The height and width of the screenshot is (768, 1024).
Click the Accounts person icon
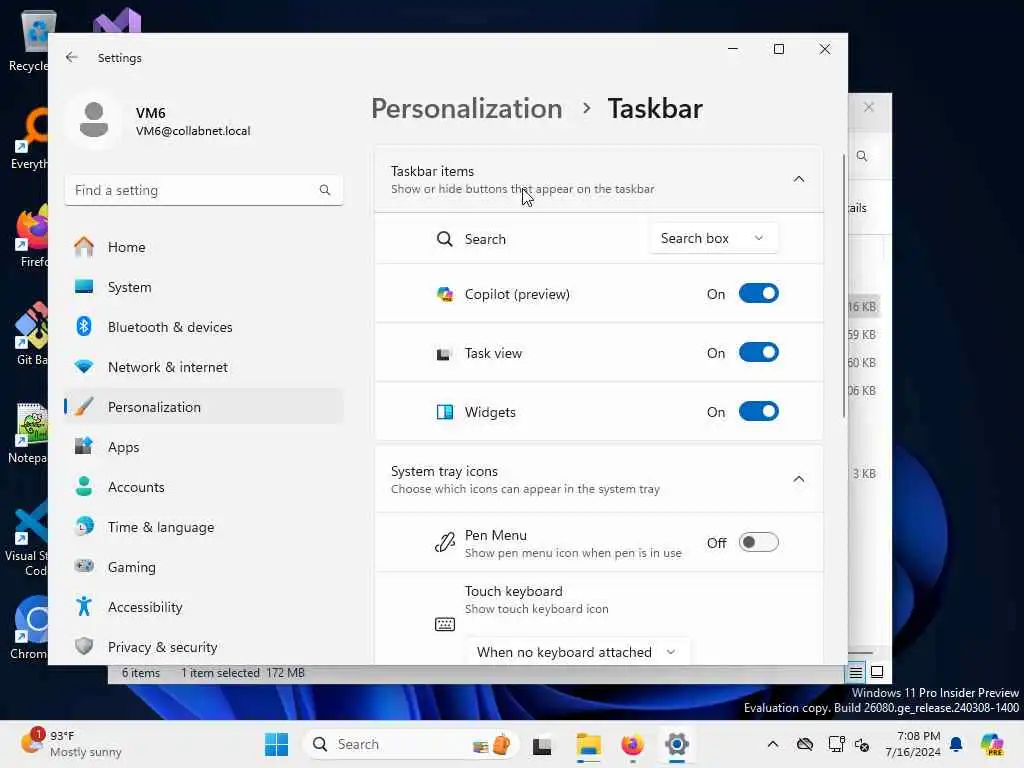pos(84,487)
